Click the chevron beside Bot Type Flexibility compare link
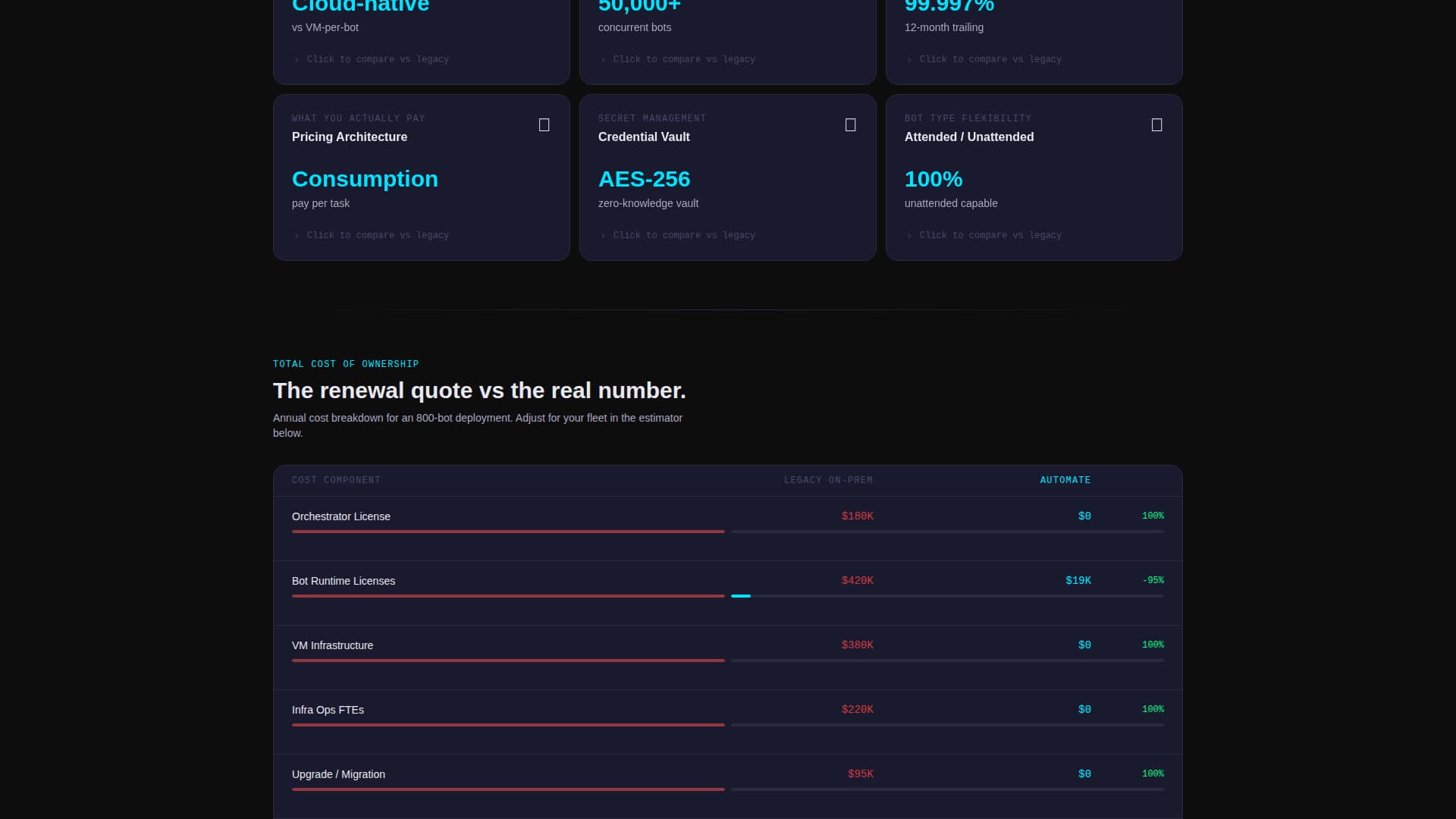The width and height of the screenshot is (1456, 819). point(909,235)
